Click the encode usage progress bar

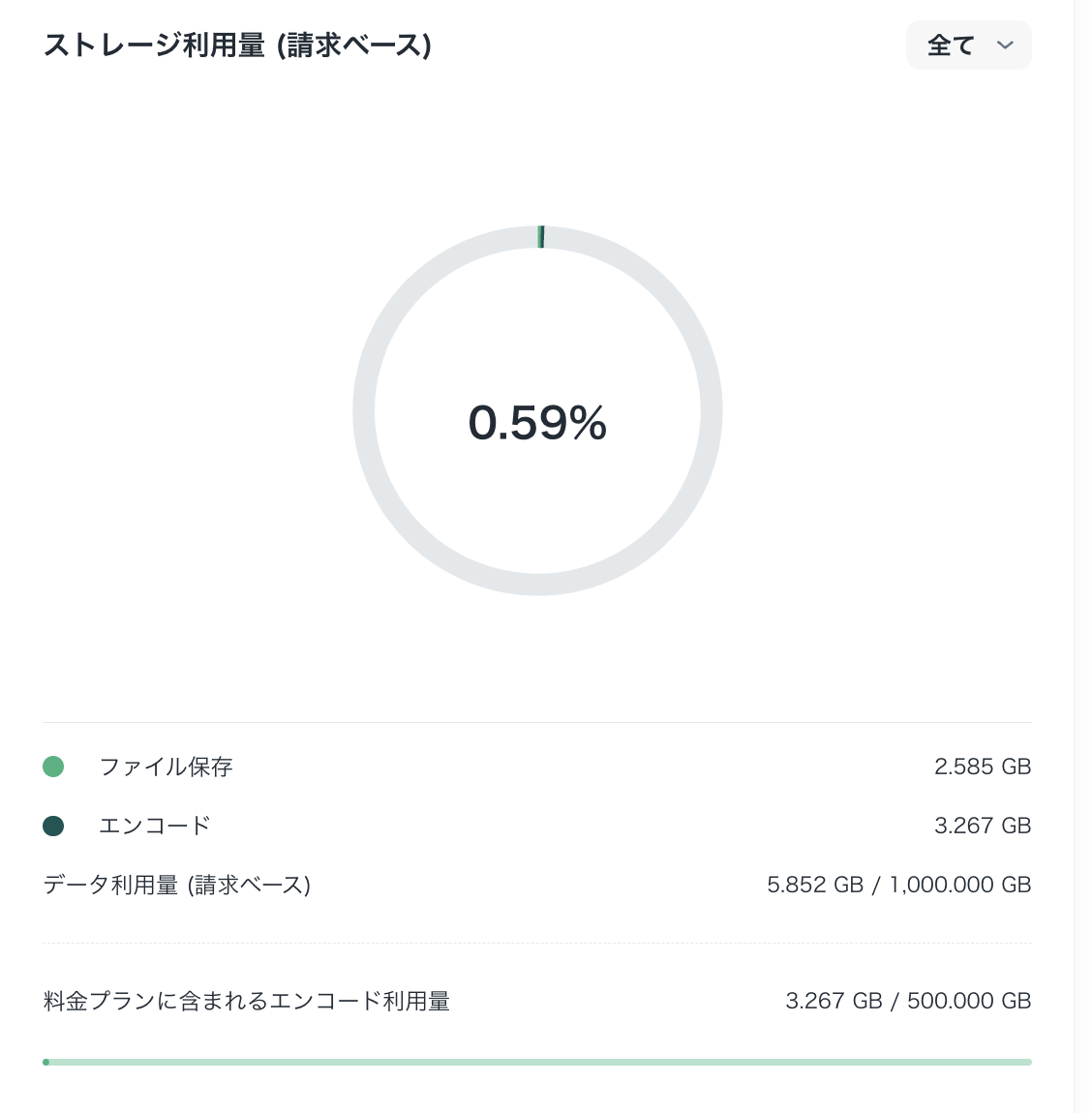click(x=538, y=1062)
